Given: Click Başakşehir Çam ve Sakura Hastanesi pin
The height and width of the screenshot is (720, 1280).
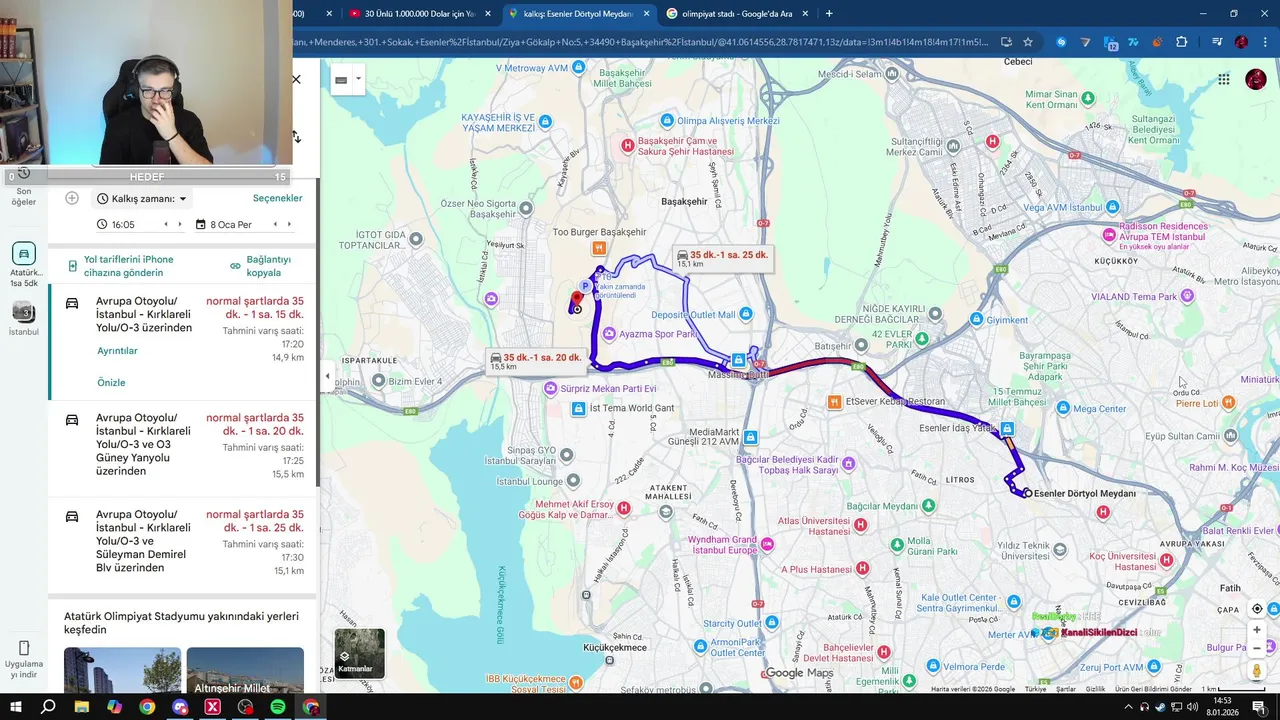Looking at the screenshot, I should (x=628, y=146).
